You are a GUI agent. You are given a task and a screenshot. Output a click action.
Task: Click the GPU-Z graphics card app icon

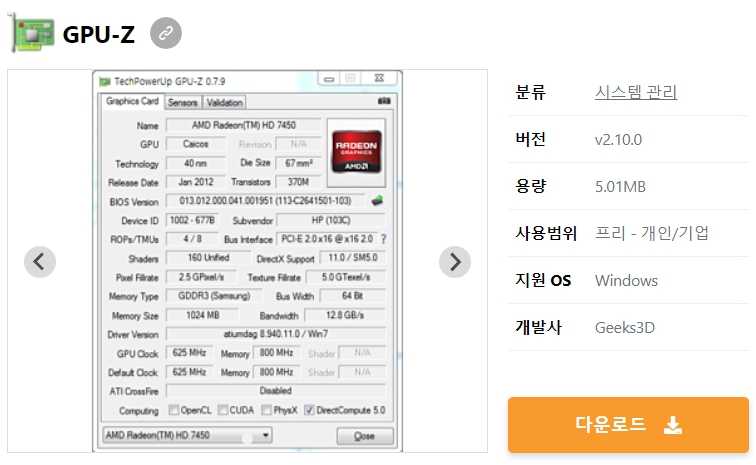click(x=32, y=33)
